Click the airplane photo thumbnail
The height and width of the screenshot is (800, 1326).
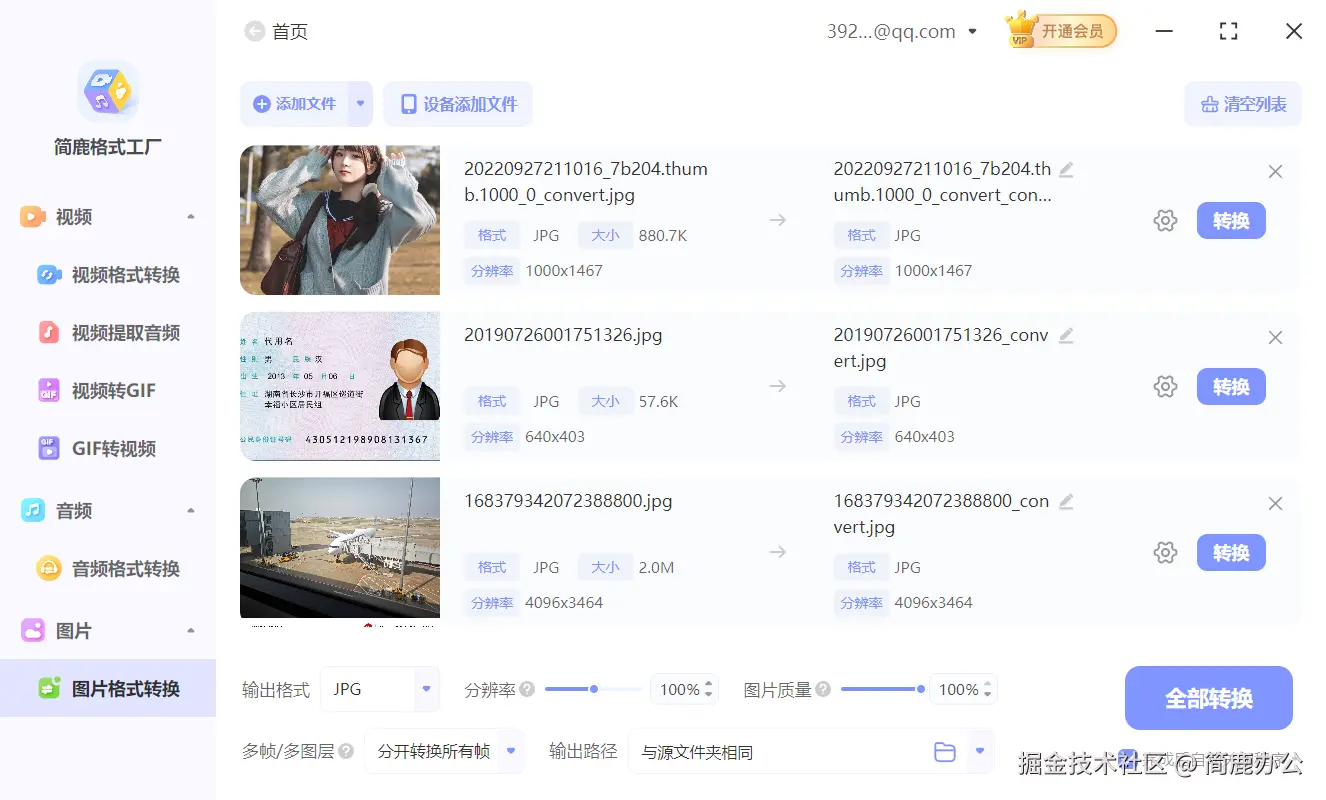(339, 547)
